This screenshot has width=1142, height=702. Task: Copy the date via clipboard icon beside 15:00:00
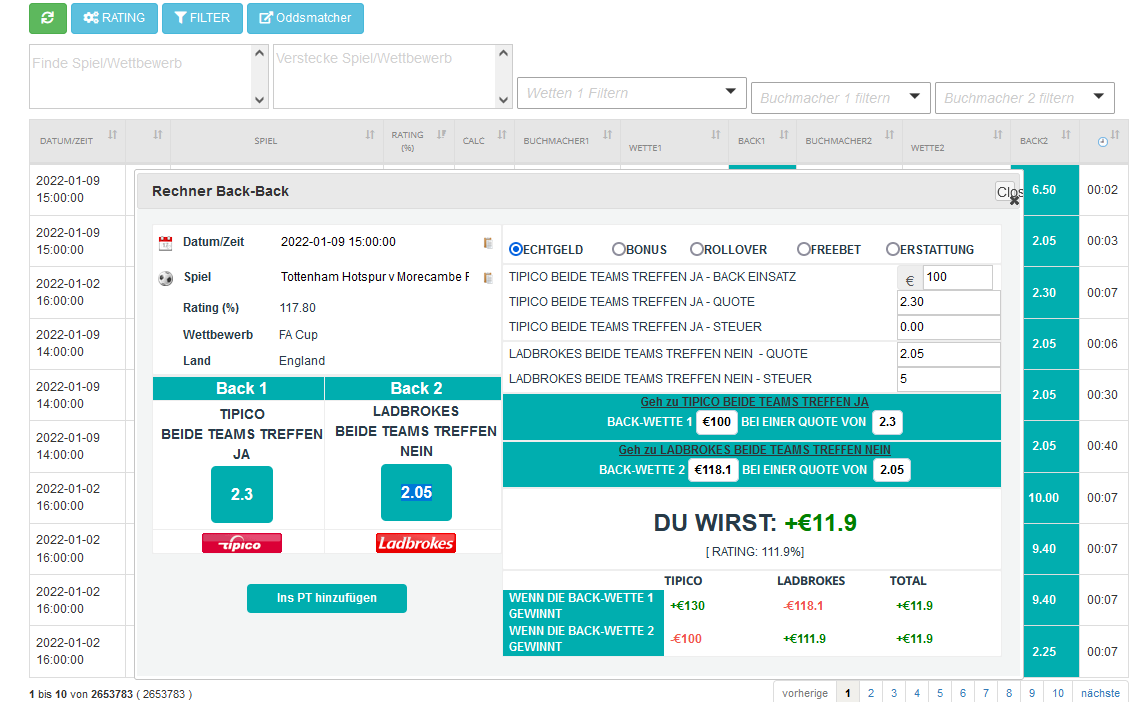(488, 243)
